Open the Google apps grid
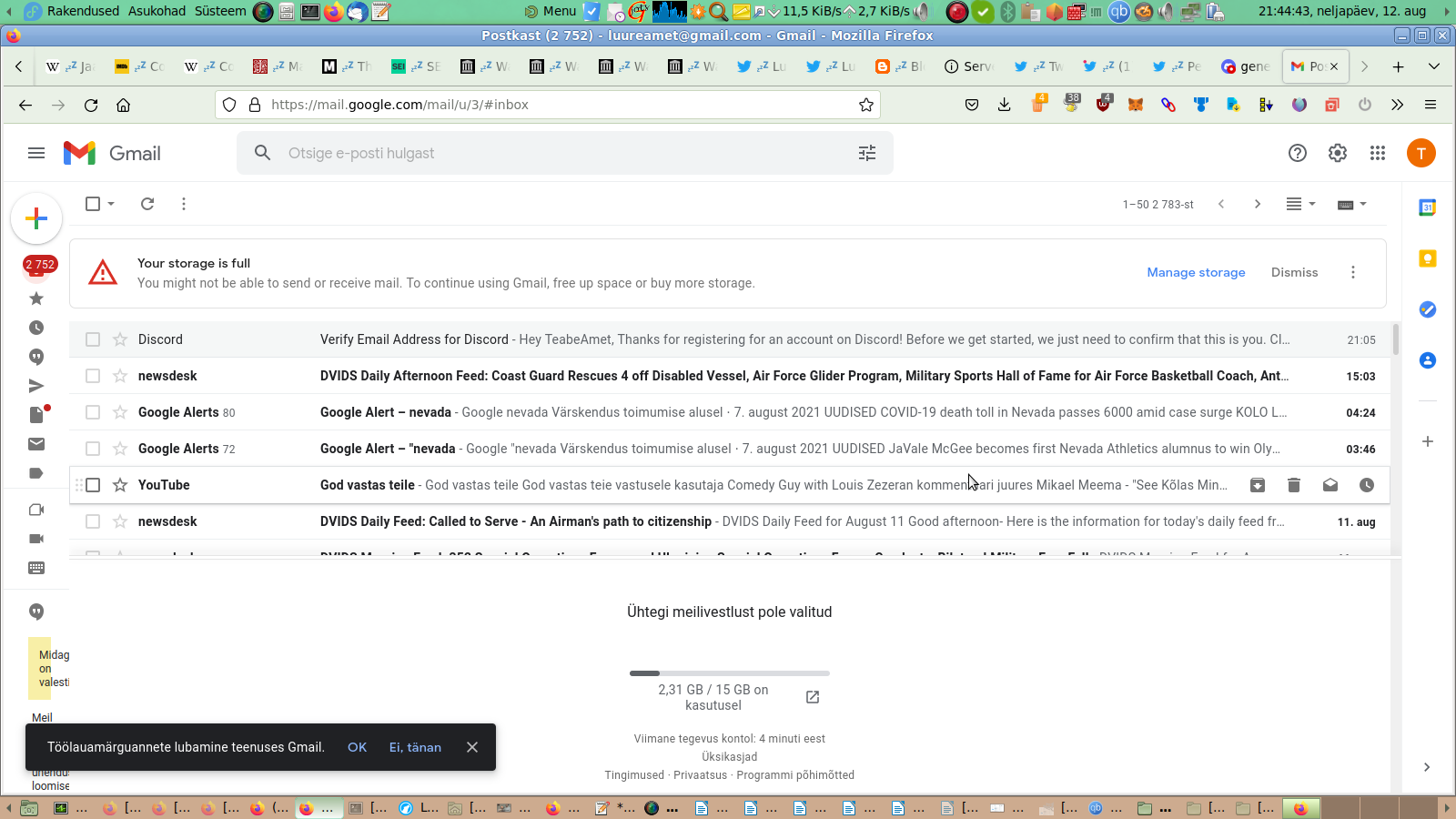Screen dimensions: 1456x819 pyautogui.click(x=1378, y=153)
